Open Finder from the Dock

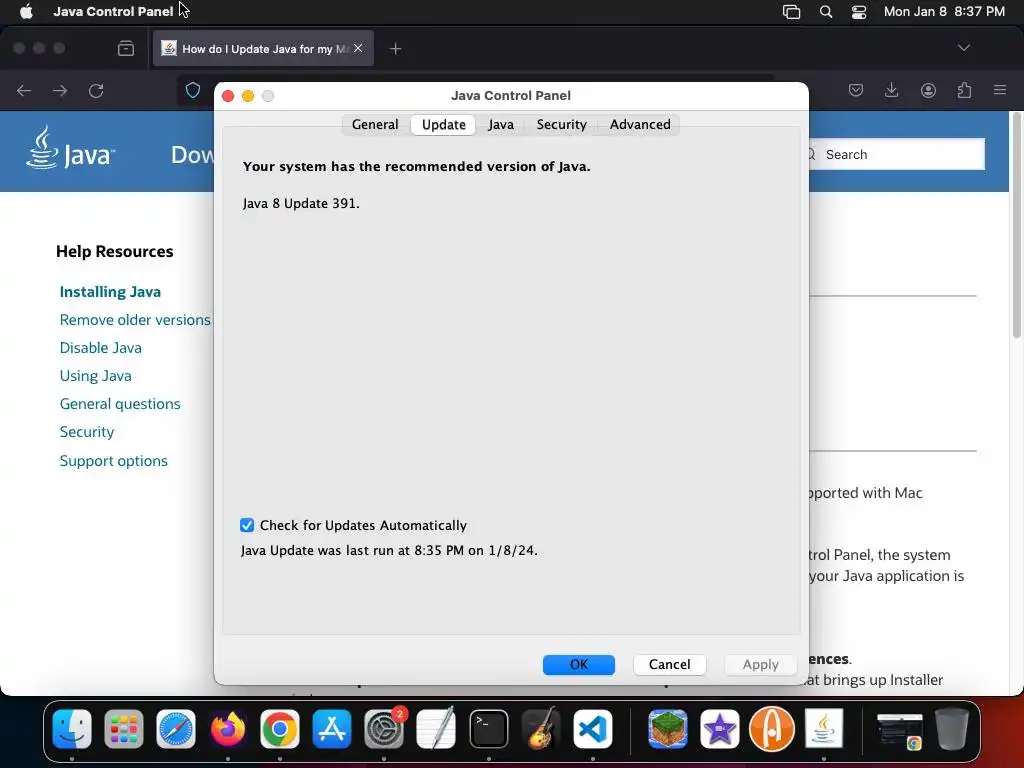coord(72,728)
